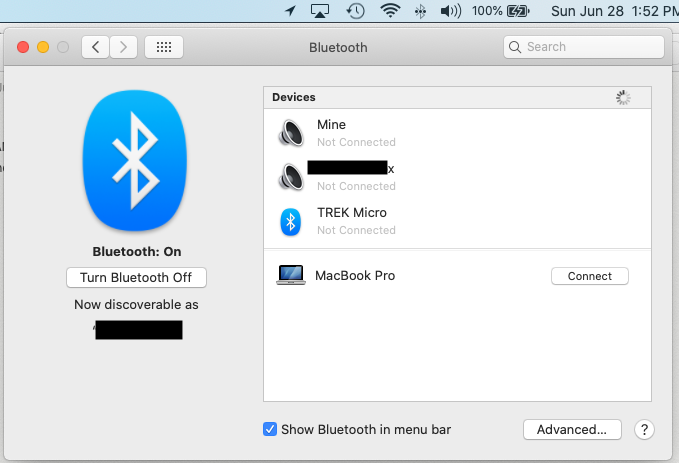The width and height of the screenshot is (679, 463).
Task: Click the Devices list header
Action: (x=457, y=97)
